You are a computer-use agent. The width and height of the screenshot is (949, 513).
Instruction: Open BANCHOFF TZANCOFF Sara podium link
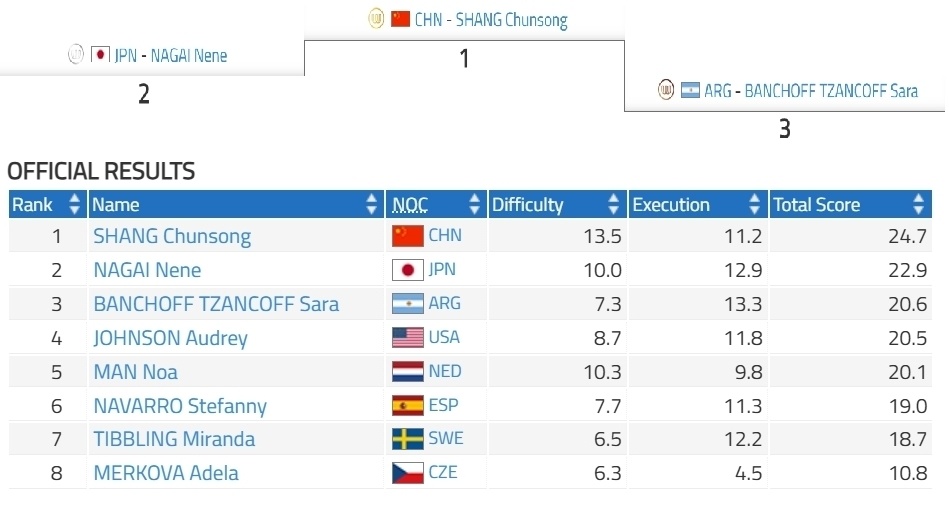(831, 91)
